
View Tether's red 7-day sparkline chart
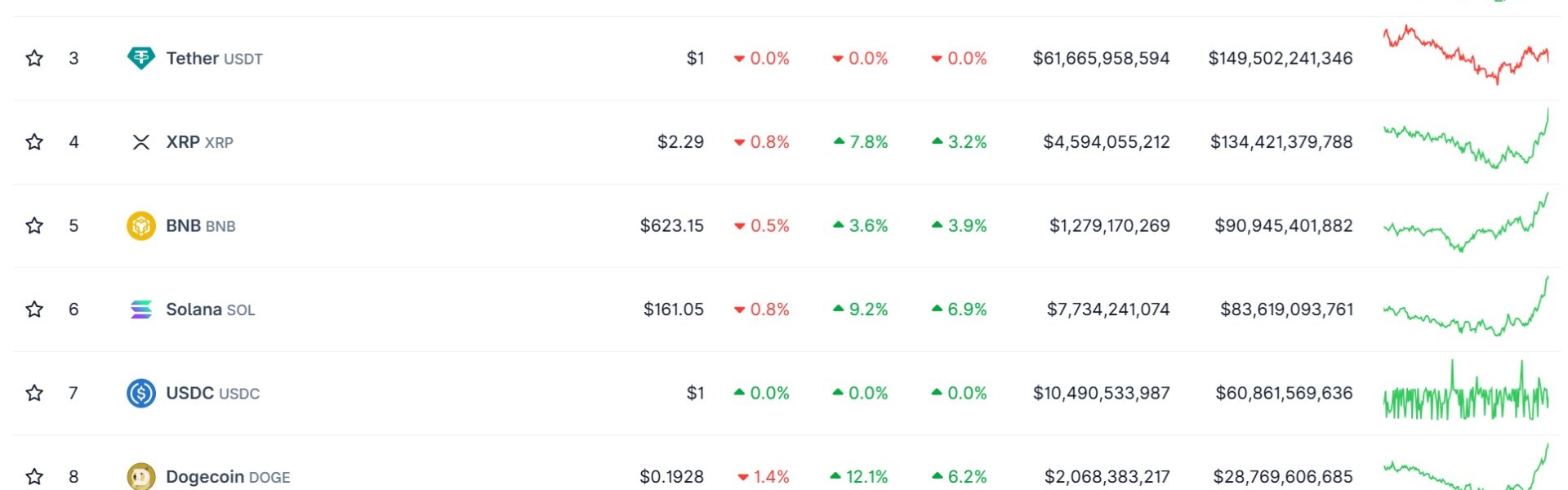[1466, 56]
